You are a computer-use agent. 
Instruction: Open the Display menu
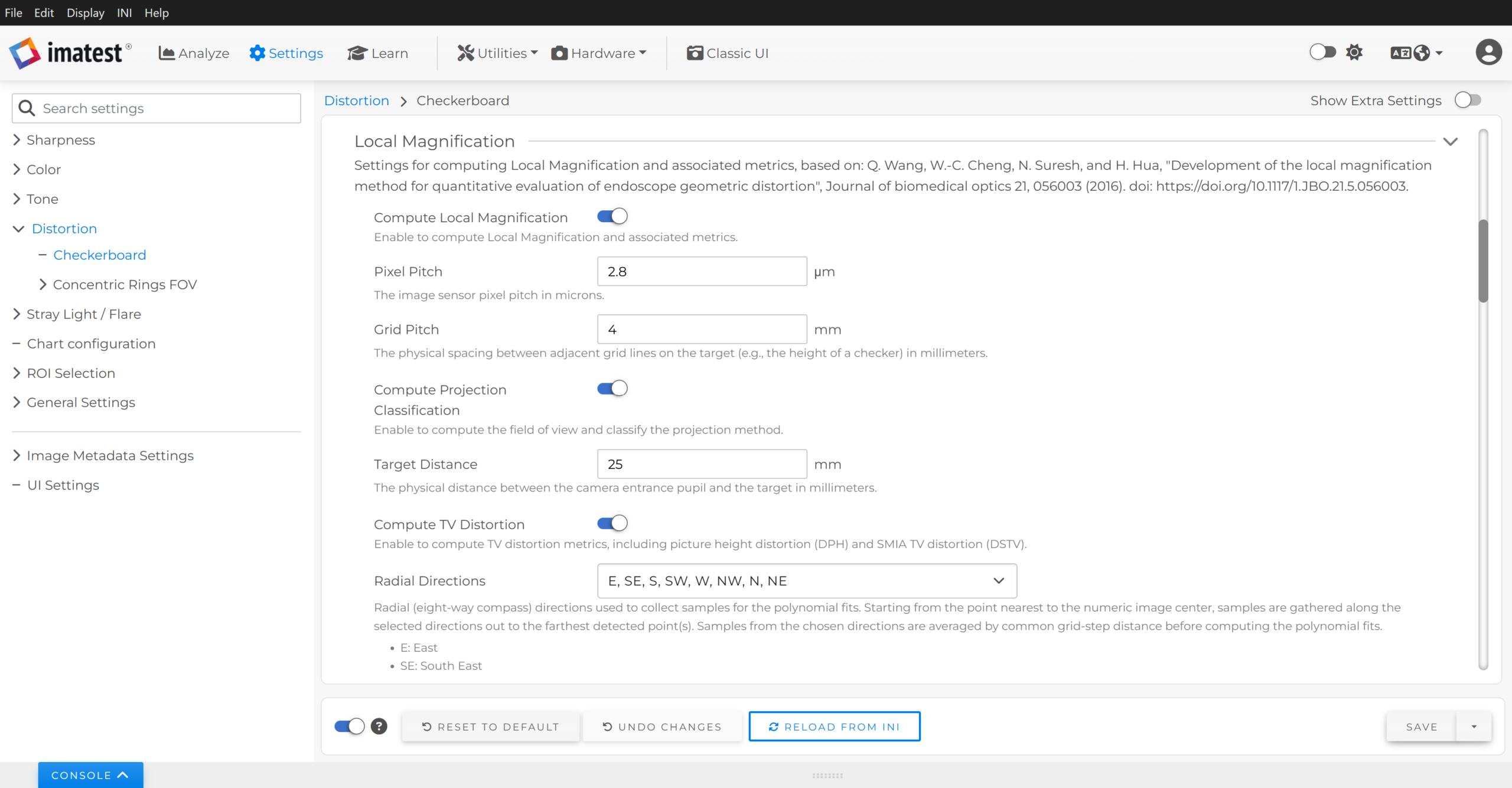85,12
